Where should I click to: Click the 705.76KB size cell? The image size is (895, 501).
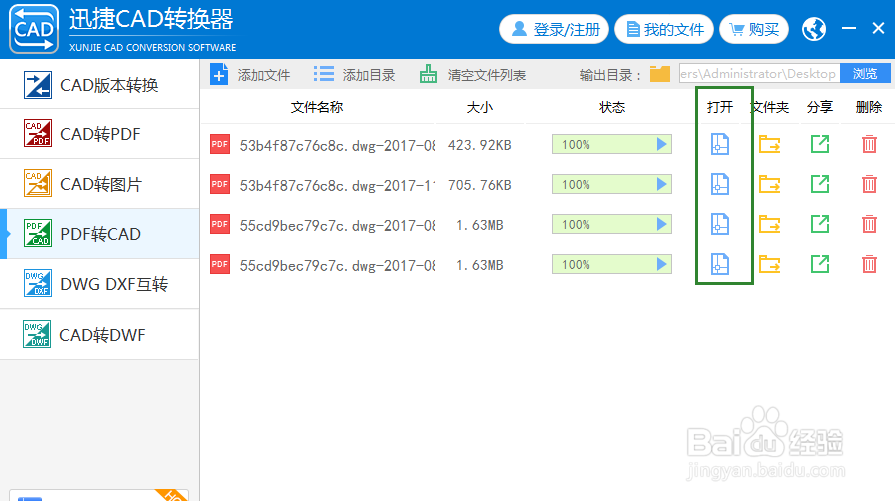click(x=479, y=185)
